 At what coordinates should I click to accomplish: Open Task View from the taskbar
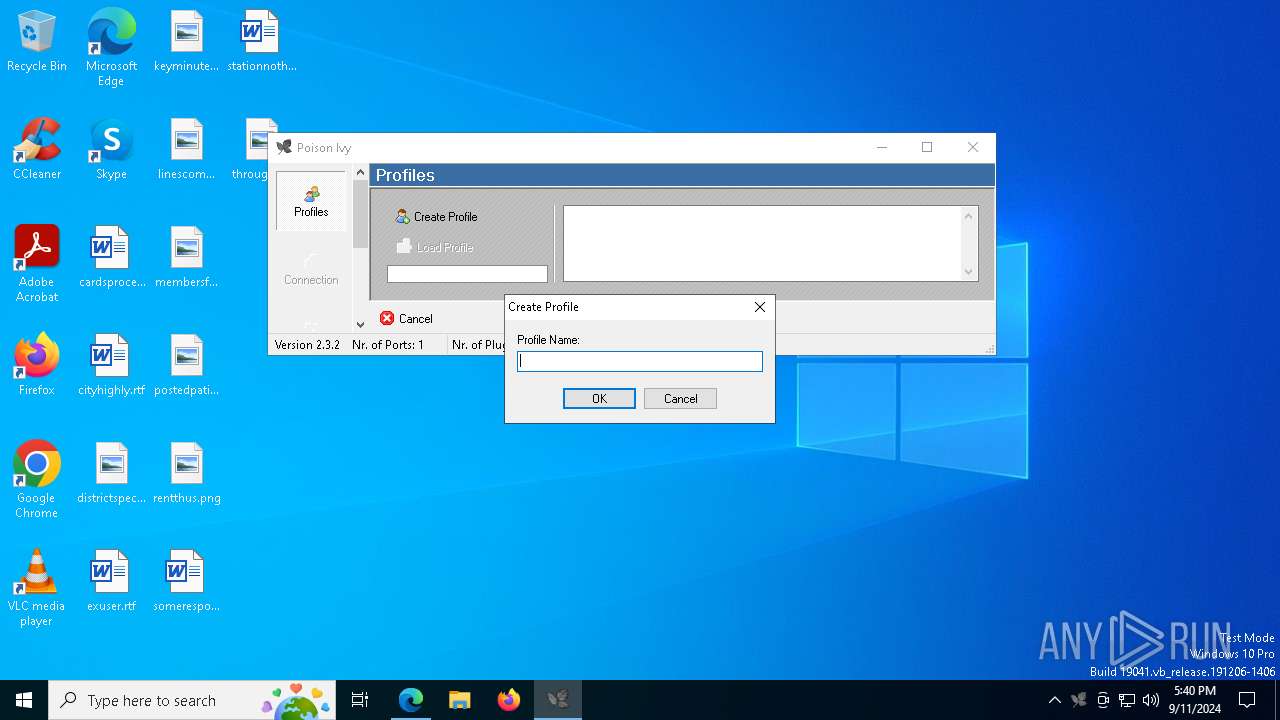pos(360,700)
